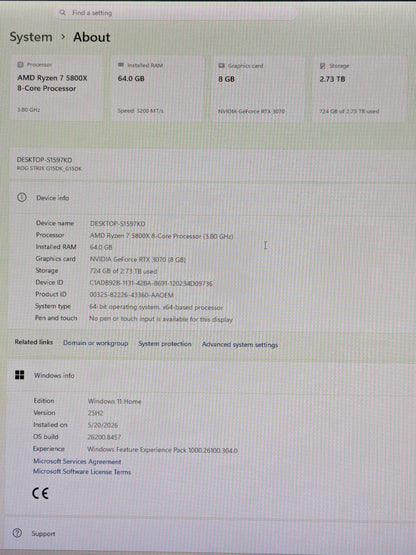Click the Graphics card card icon

222,66
